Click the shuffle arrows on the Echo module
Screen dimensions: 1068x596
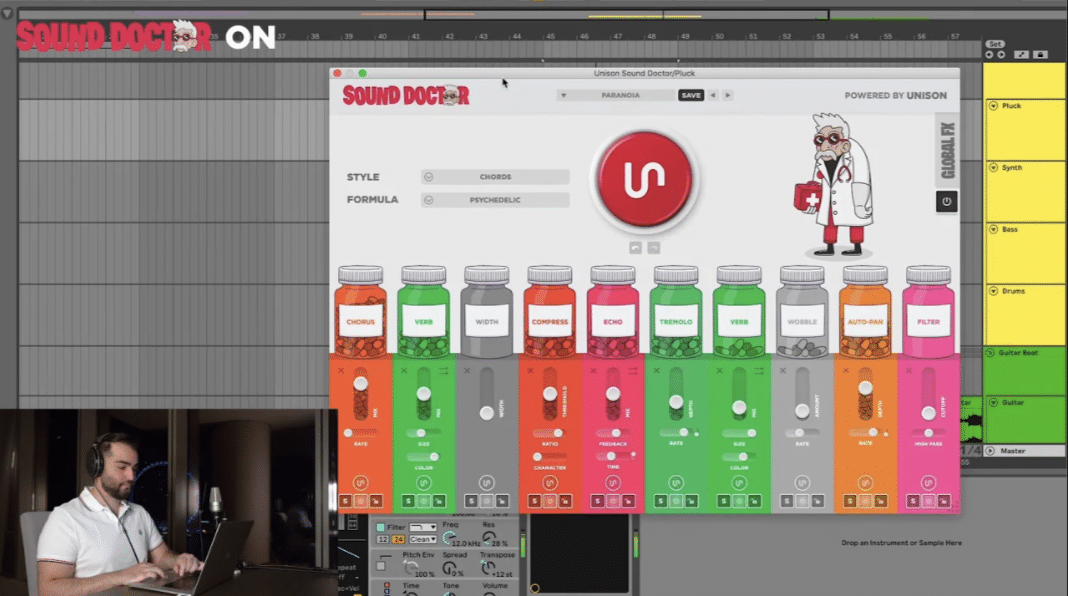click(633, 371)
